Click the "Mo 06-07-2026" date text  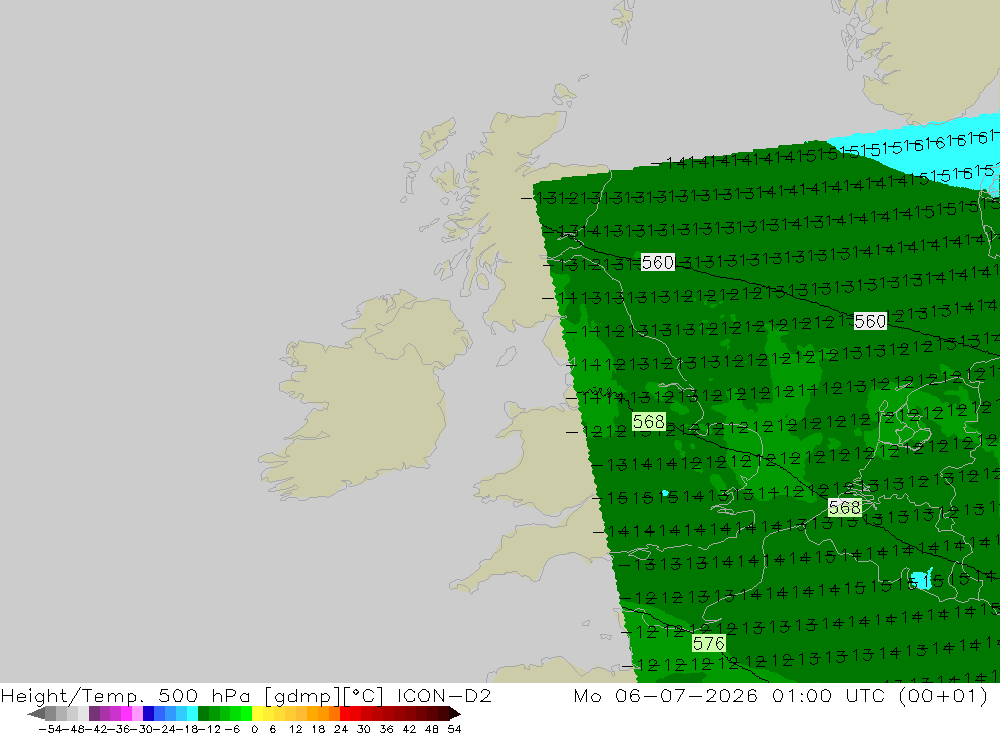pyautogui.click(x=665, y=695)
